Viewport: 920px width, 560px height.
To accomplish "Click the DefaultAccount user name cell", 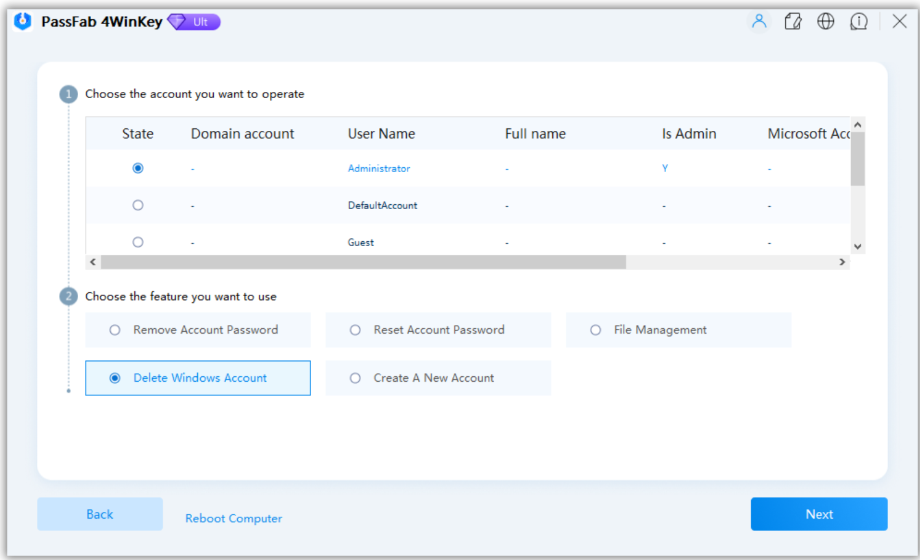I will point(383,205).
